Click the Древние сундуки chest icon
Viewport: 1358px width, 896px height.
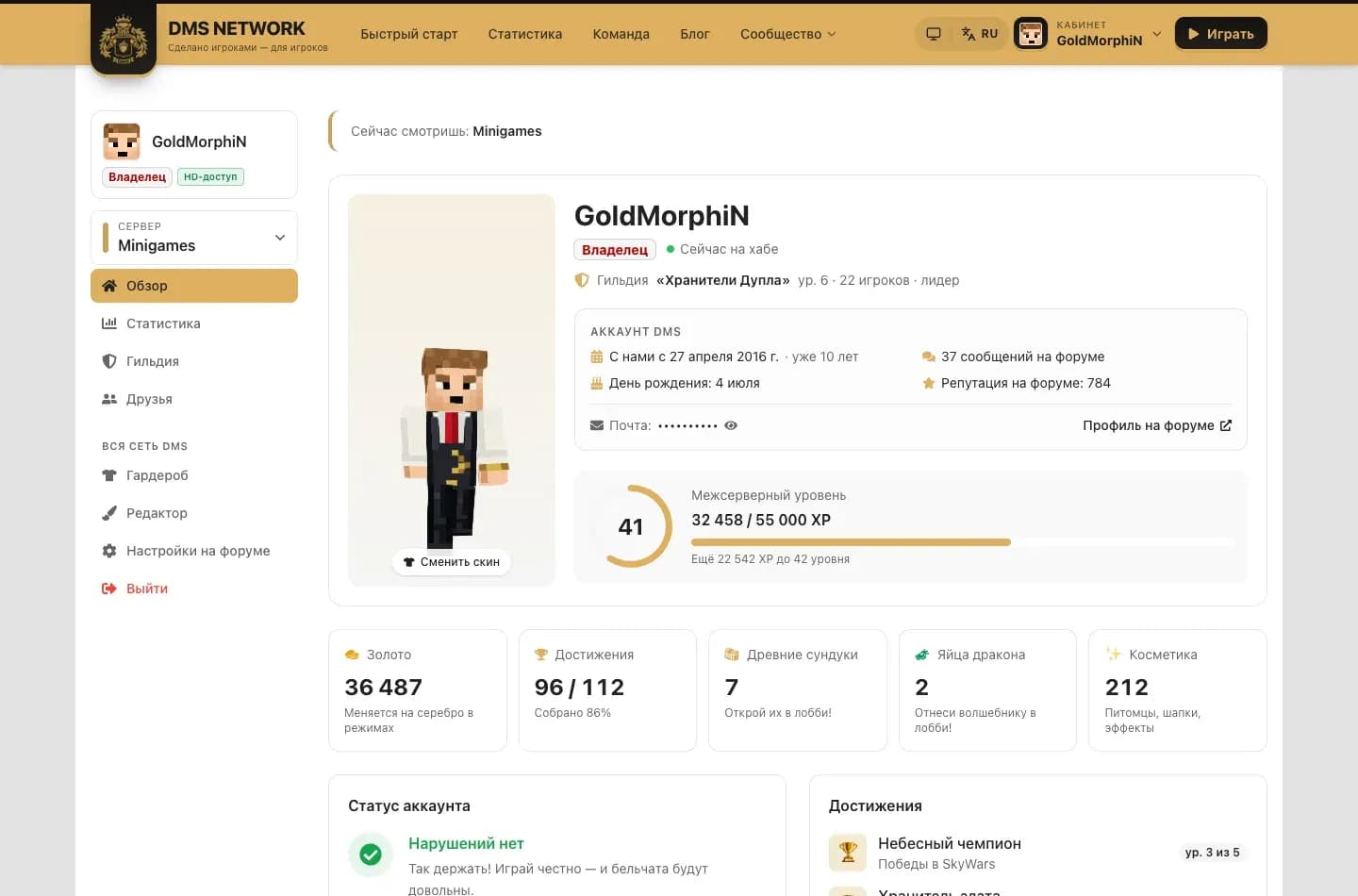(732, 655)
